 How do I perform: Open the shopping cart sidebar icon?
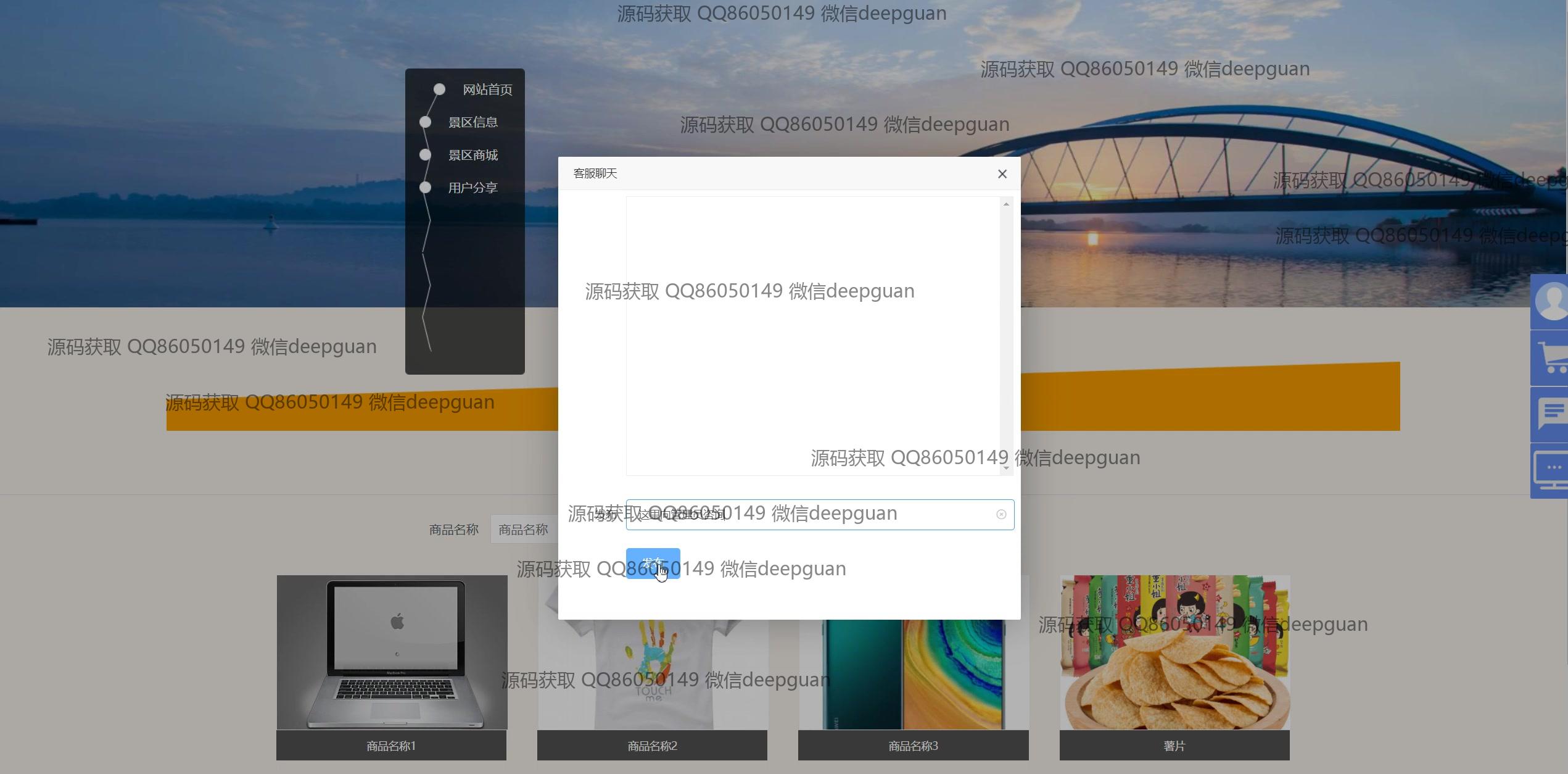[x=1551, y=358]
